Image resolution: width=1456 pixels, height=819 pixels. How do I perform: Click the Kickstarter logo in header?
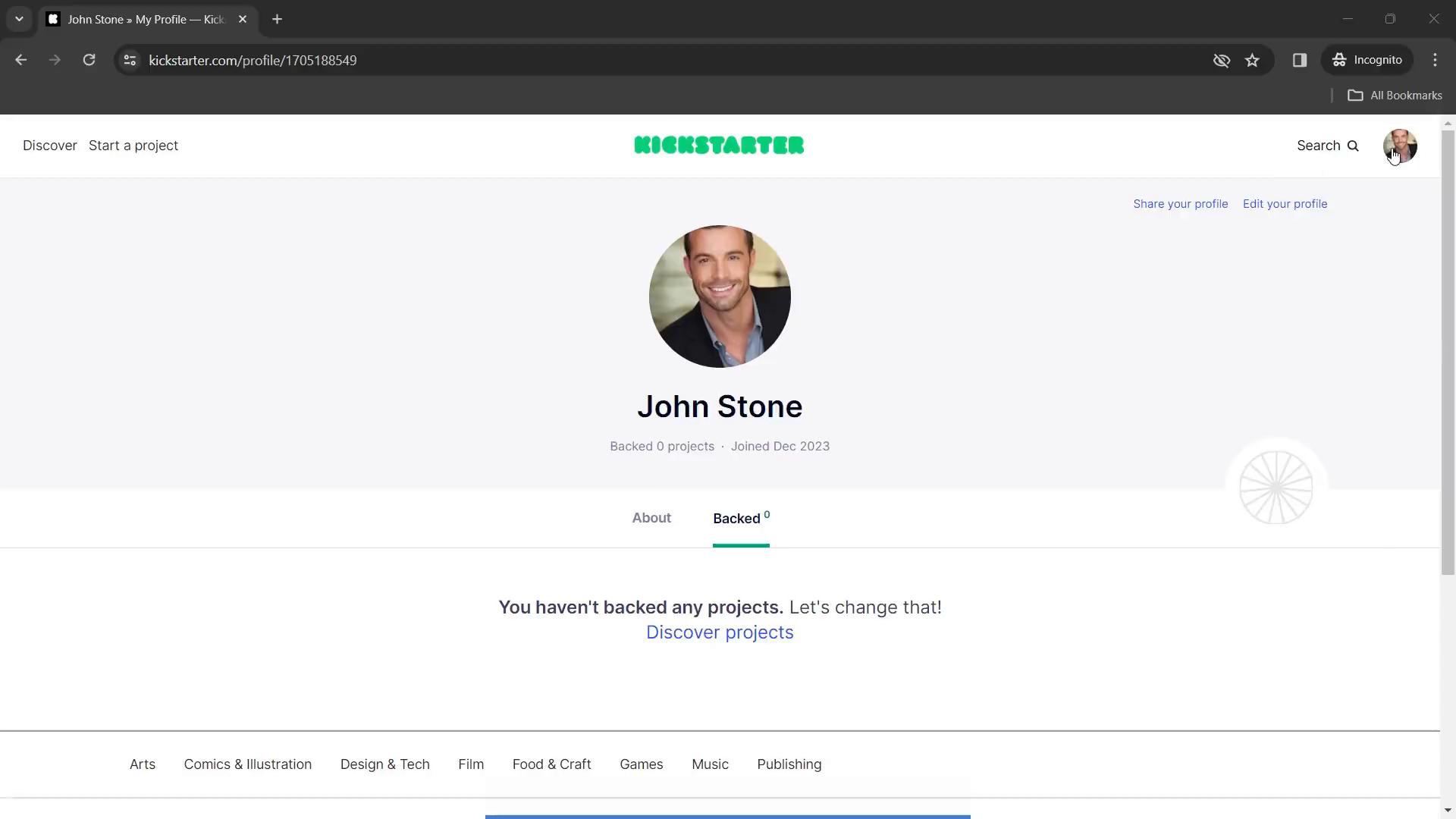coord(719,145)
